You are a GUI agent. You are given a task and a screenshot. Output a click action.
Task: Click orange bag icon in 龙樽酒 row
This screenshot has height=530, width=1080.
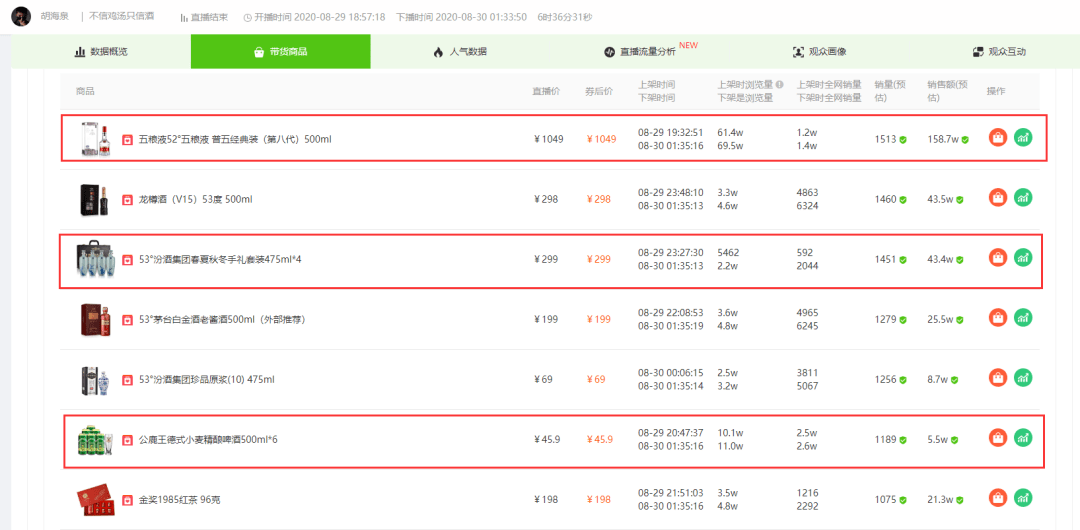(x=997, y=198)
